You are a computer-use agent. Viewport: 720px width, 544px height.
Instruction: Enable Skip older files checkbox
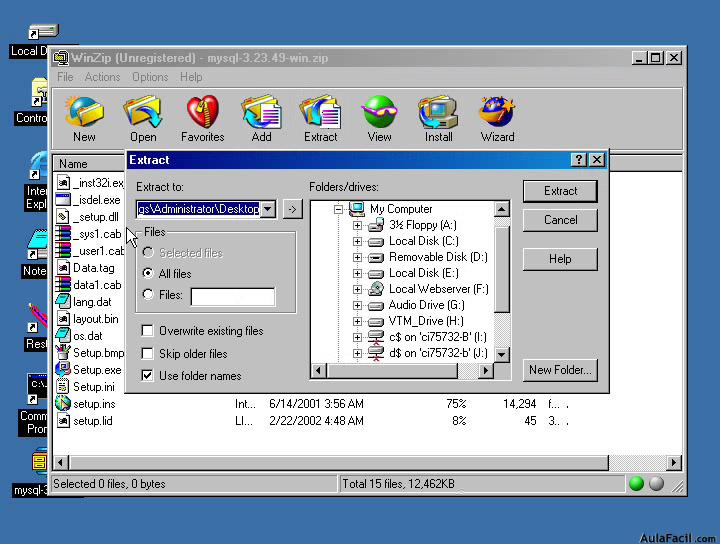(147, 353)
